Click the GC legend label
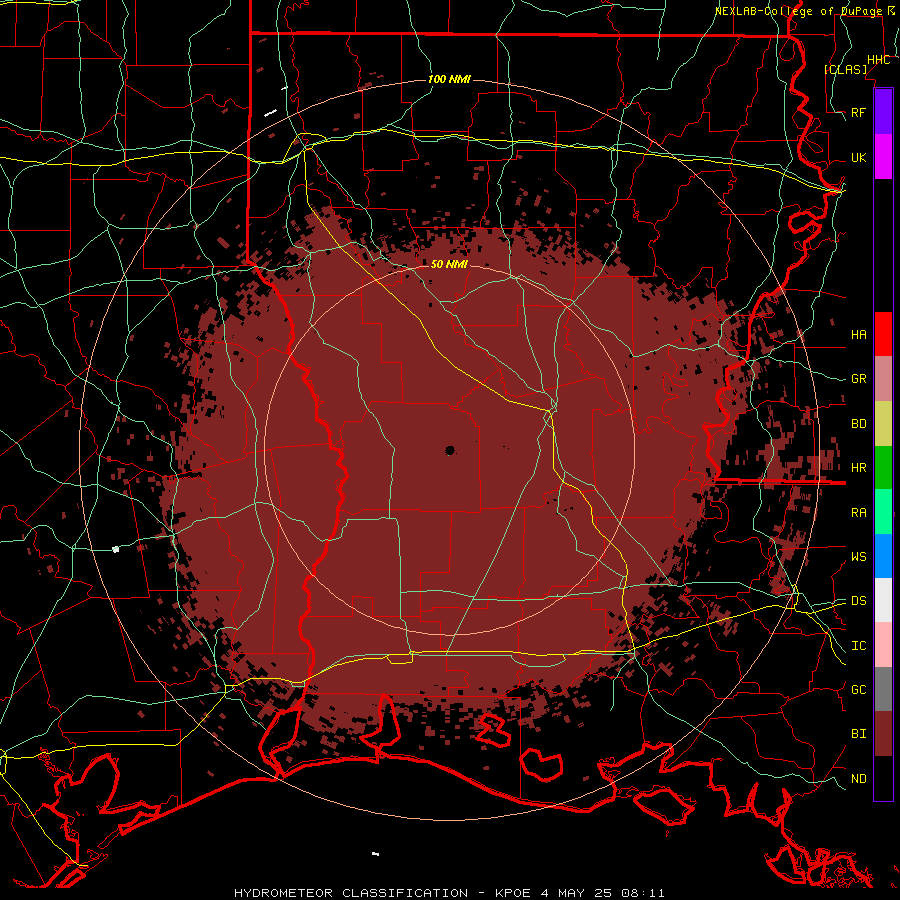The width and height of the screenshot is (900, 900). [858, 690]
